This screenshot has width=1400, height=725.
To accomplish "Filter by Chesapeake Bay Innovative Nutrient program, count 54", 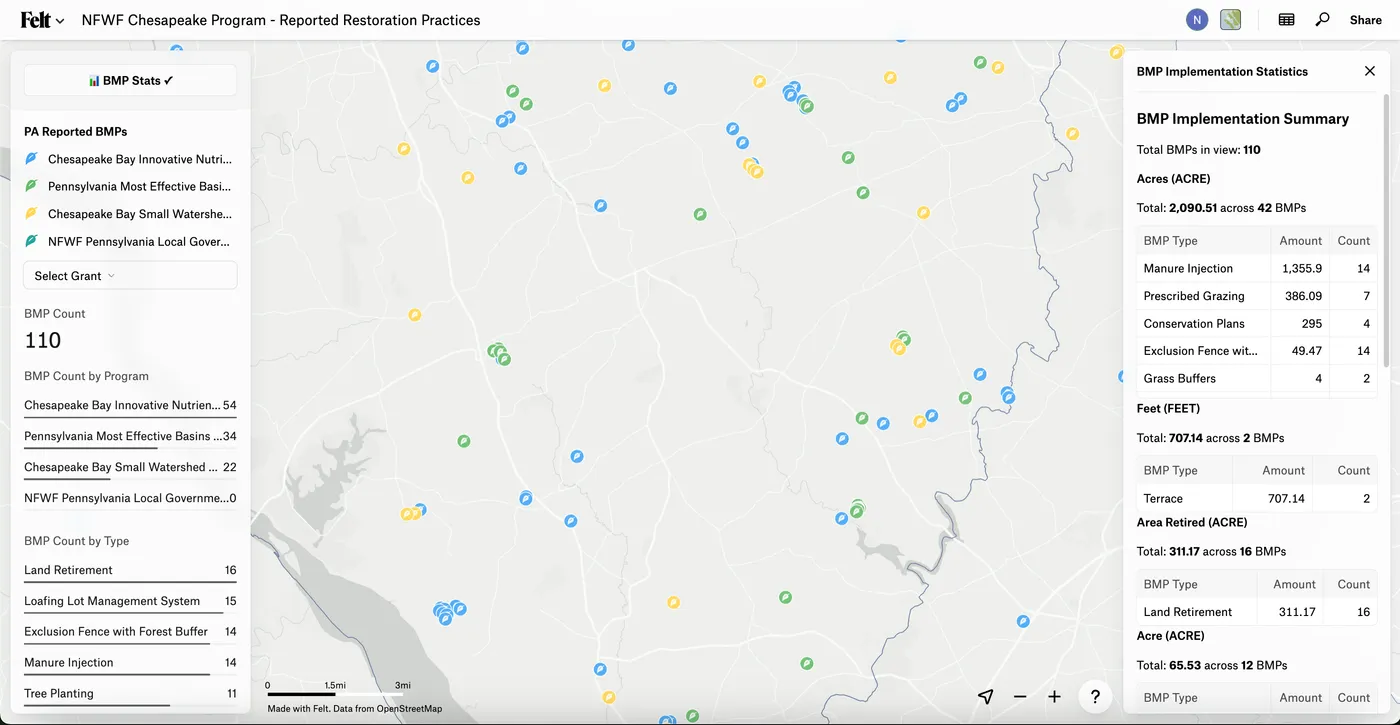I will pyautogui.click(x=130, y=406).
